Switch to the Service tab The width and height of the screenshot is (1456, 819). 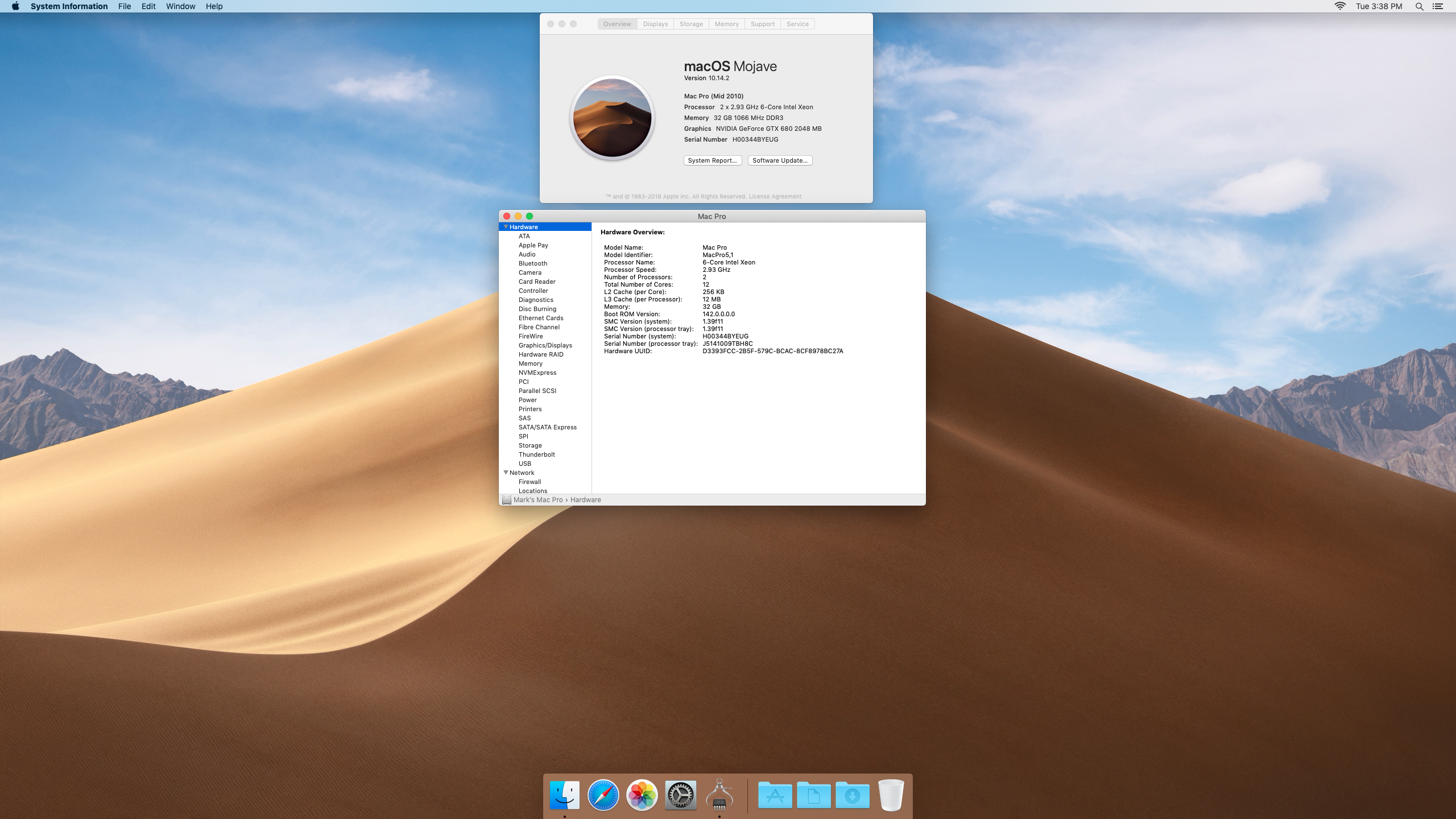coord(797,24)
